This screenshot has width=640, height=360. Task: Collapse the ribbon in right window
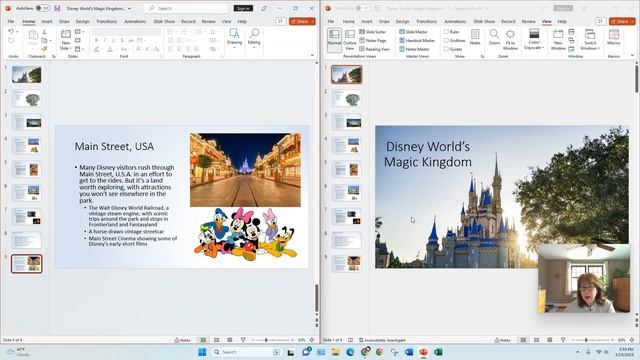632,56
